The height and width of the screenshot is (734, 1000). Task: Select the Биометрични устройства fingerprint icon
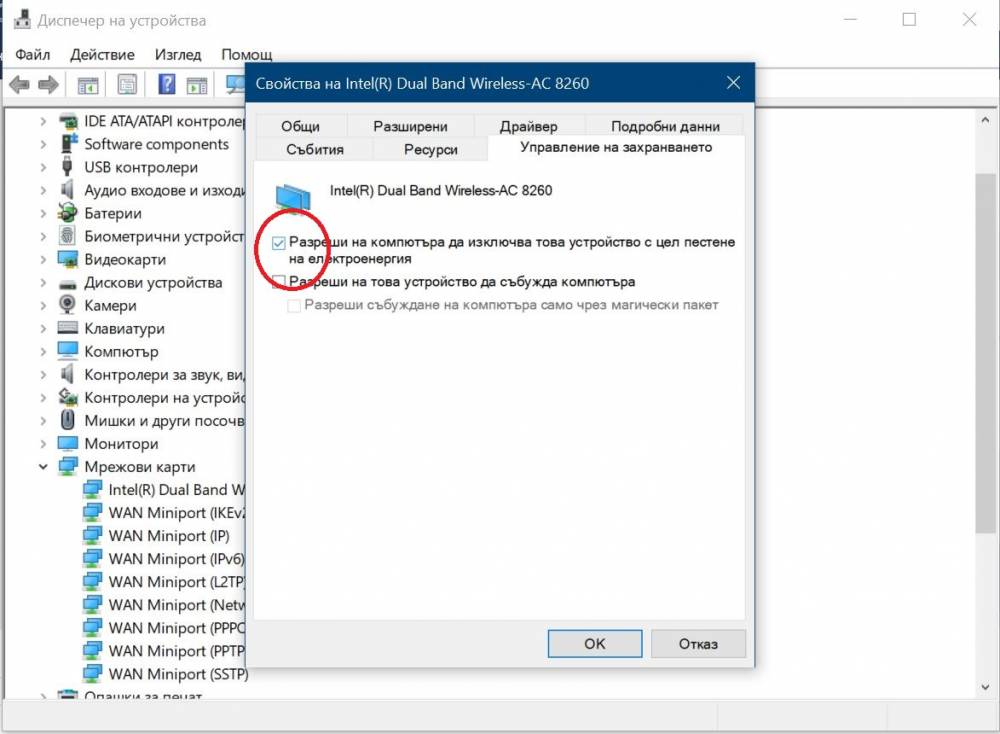tap(67, 236)
